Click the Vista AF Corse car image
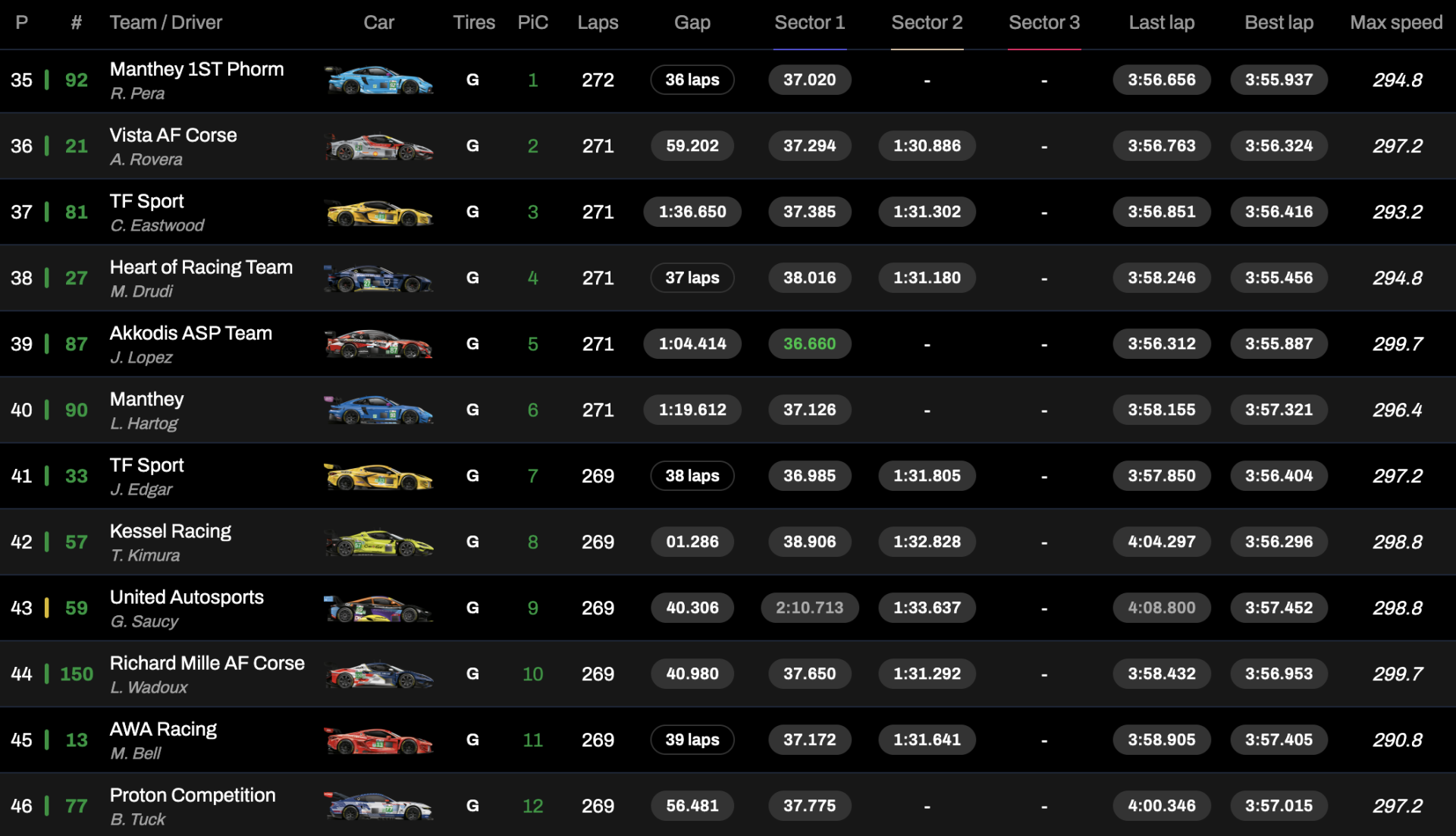 pyautogui.click(x=378, y=146)
